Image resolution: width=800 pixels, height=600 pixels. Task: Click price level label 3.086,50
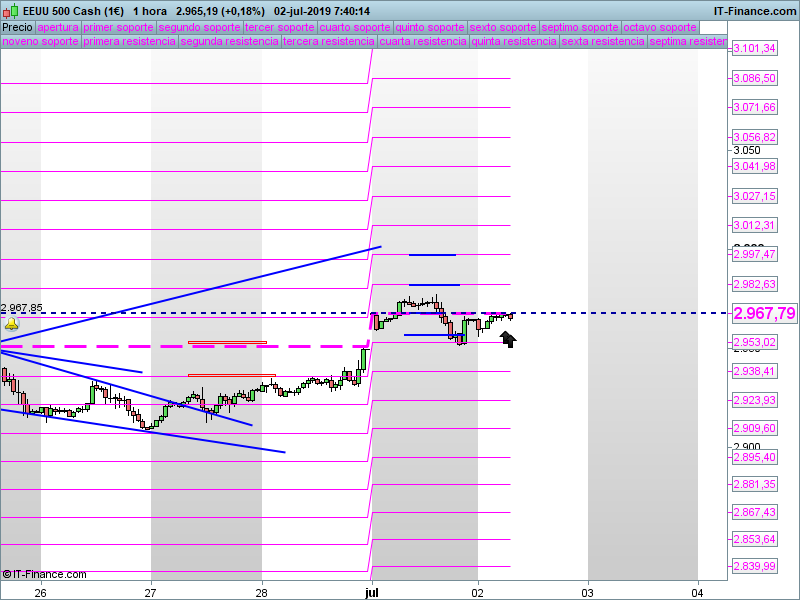point(754,78)
